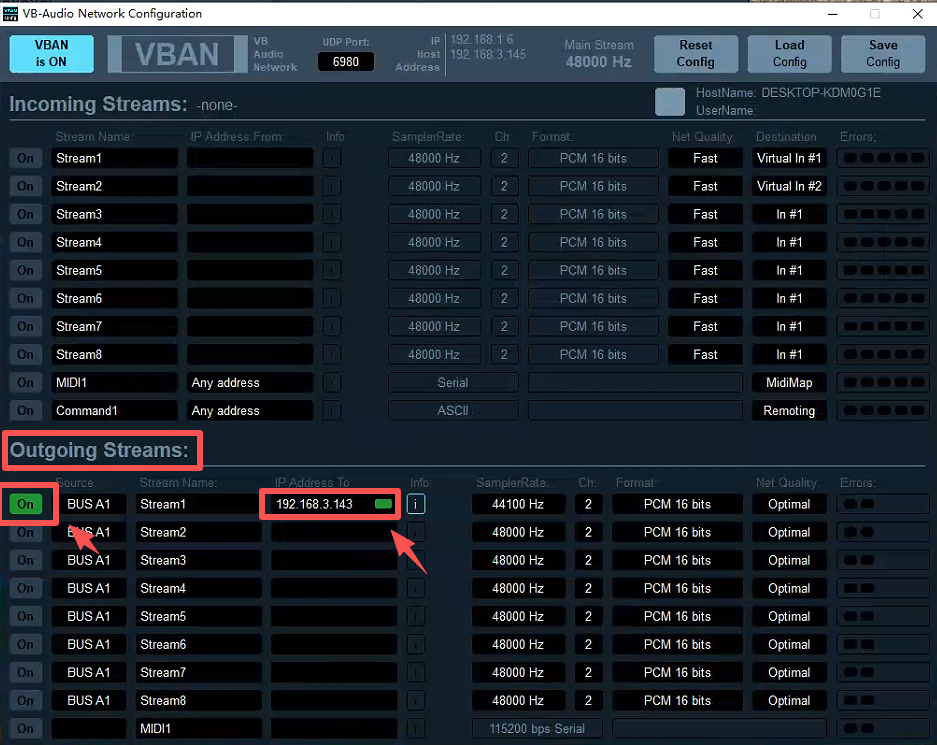The image size is (937, 745).
Task: Turn off VBAN with the VBAN is ON button
Action: [51, 54]
